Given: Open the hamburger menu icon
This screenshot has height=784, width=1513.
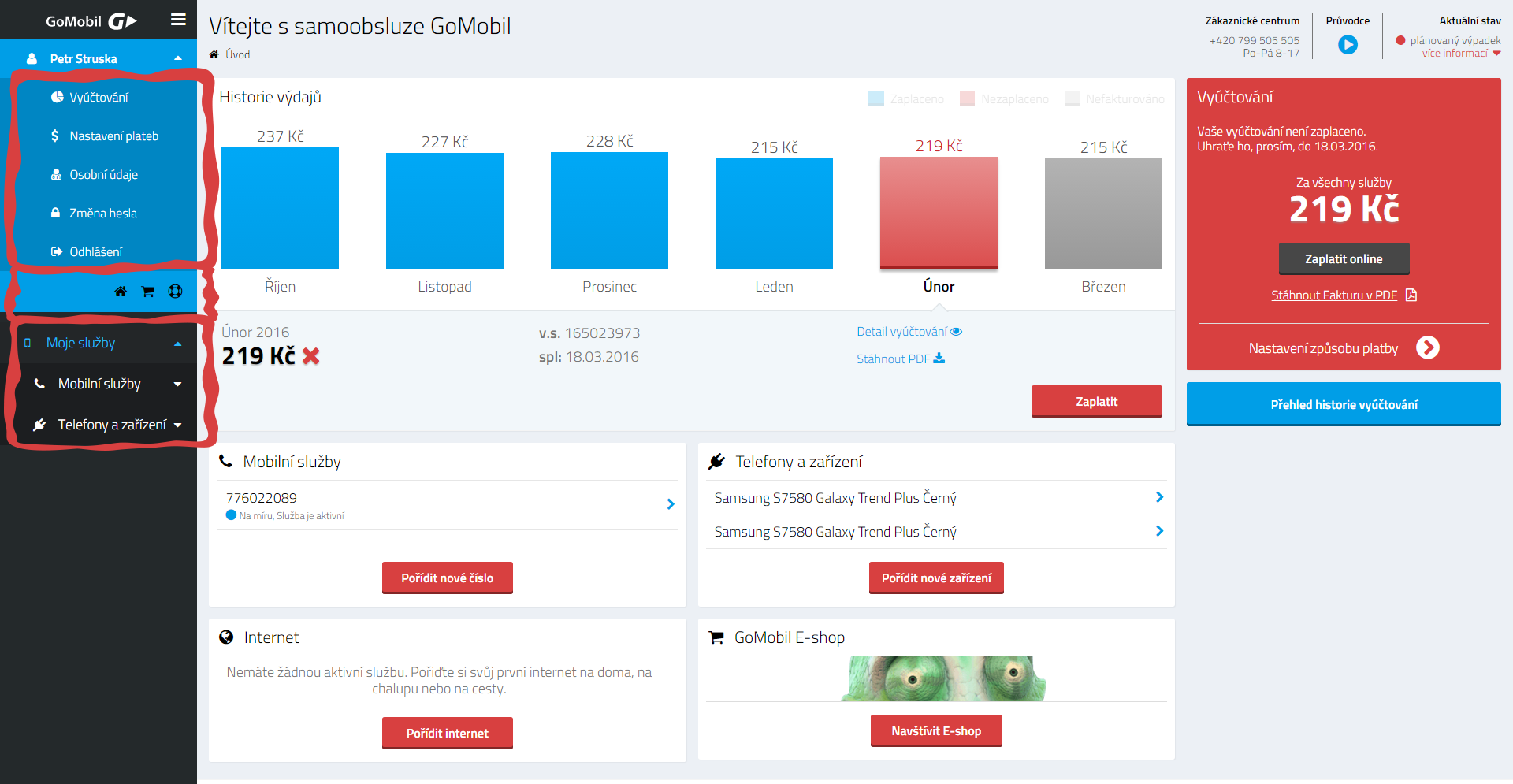Looking at the screenshot, I should [x=178, y=20].
